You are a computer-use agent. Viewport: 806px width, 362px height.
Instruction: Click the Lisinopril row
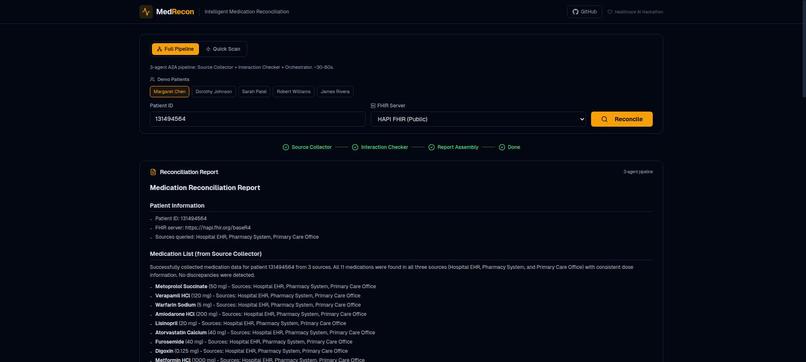point(250,323)
